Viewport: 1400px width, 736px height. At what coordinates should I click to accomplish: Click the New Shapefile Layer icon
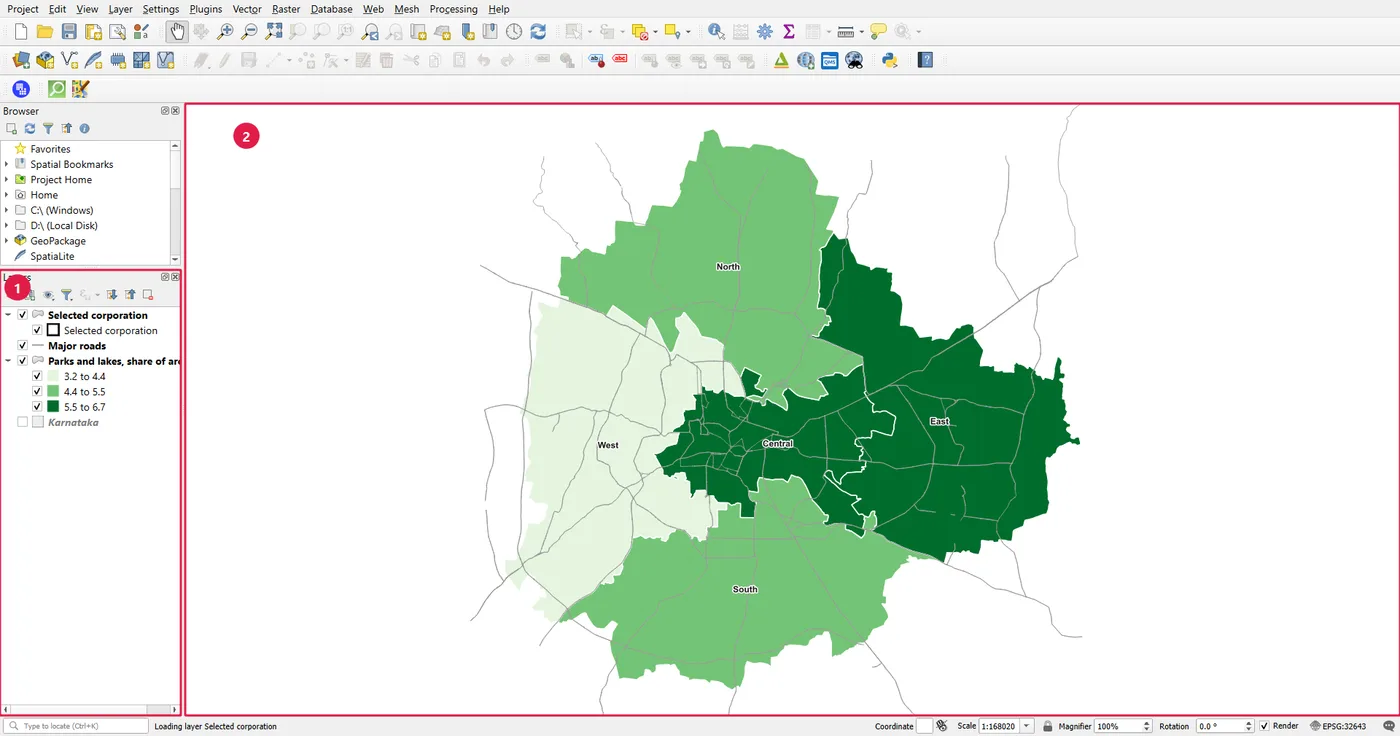[70, 60]
